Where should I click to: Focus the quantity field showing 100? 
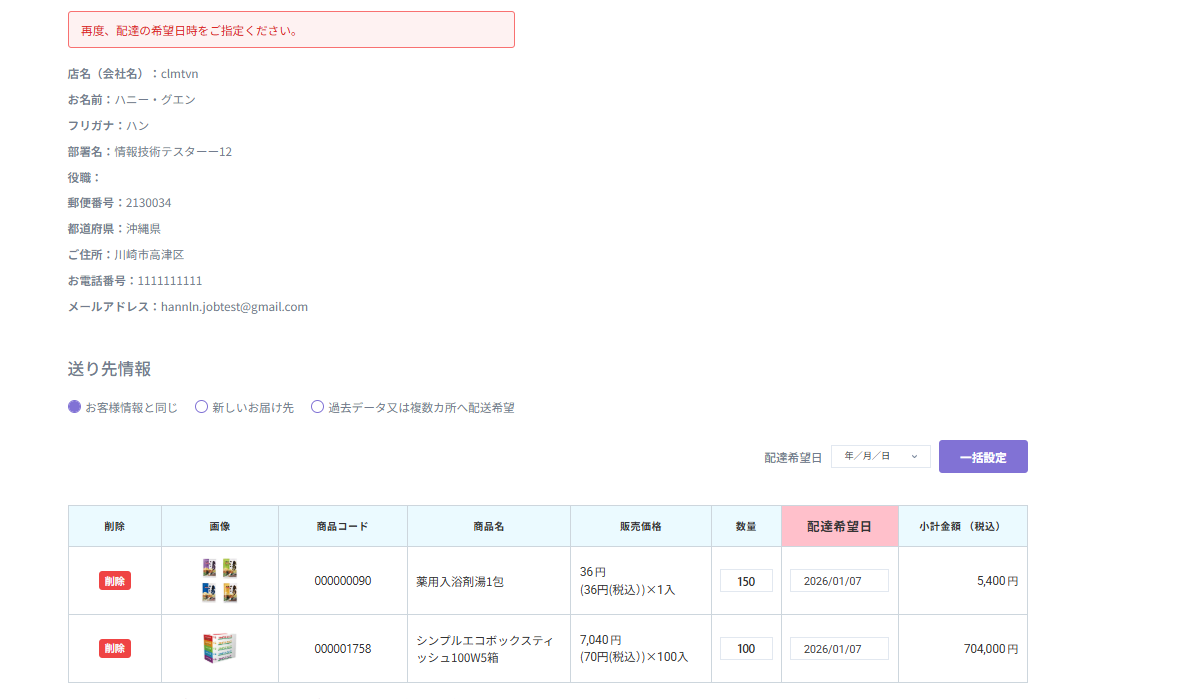(x=746, y=649)
